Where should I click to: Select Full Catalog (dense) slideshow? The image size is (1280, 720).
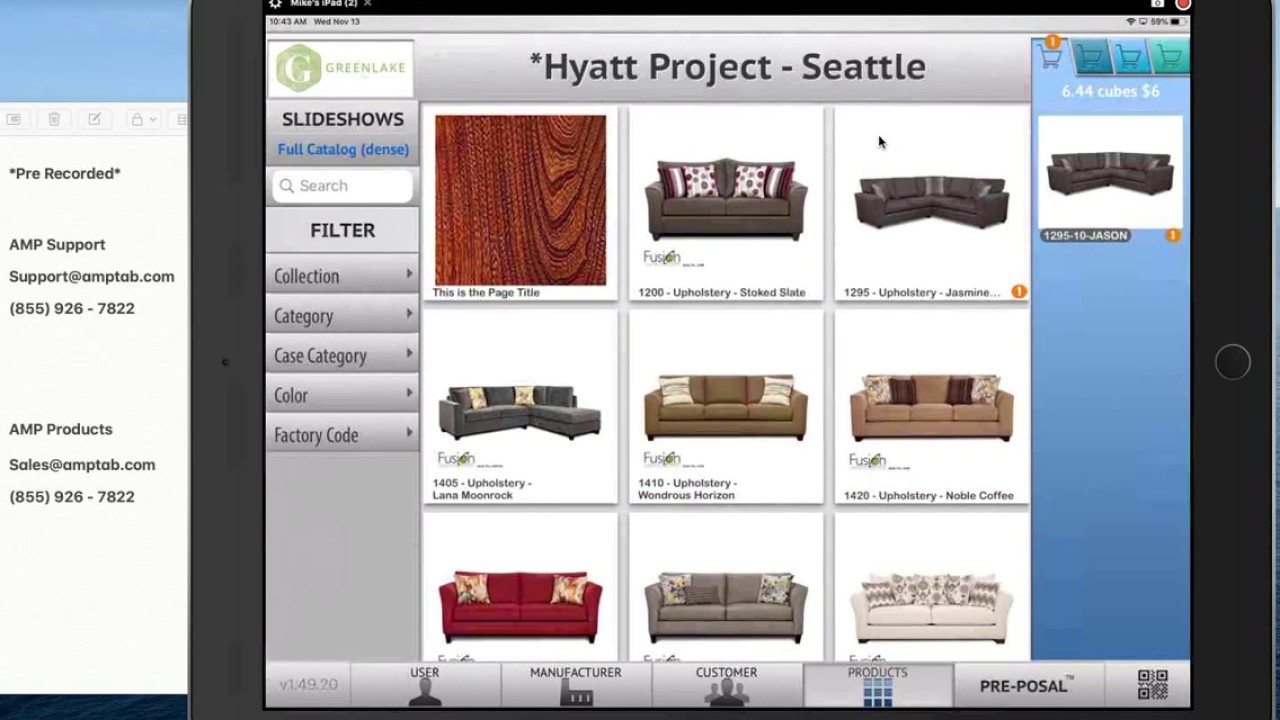coord(343,150)
